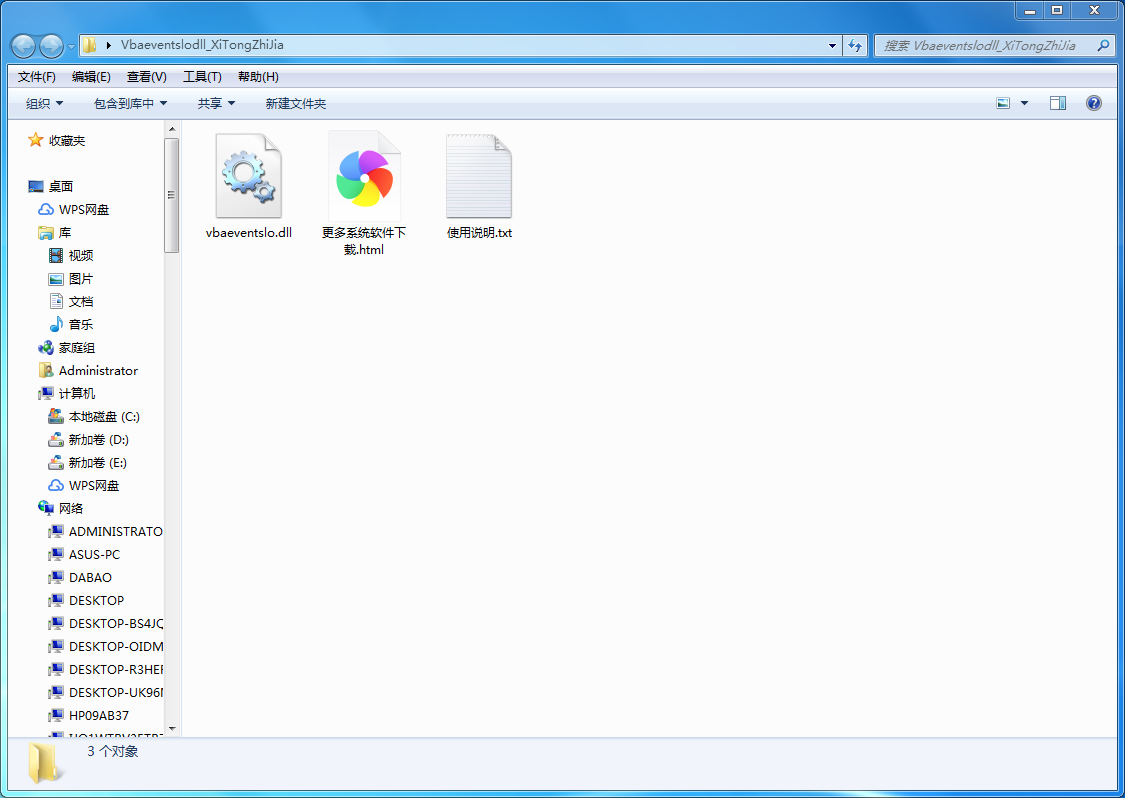Select the vbaeventslo.dll file icon

pyautogui.click(x=248, y=175)
